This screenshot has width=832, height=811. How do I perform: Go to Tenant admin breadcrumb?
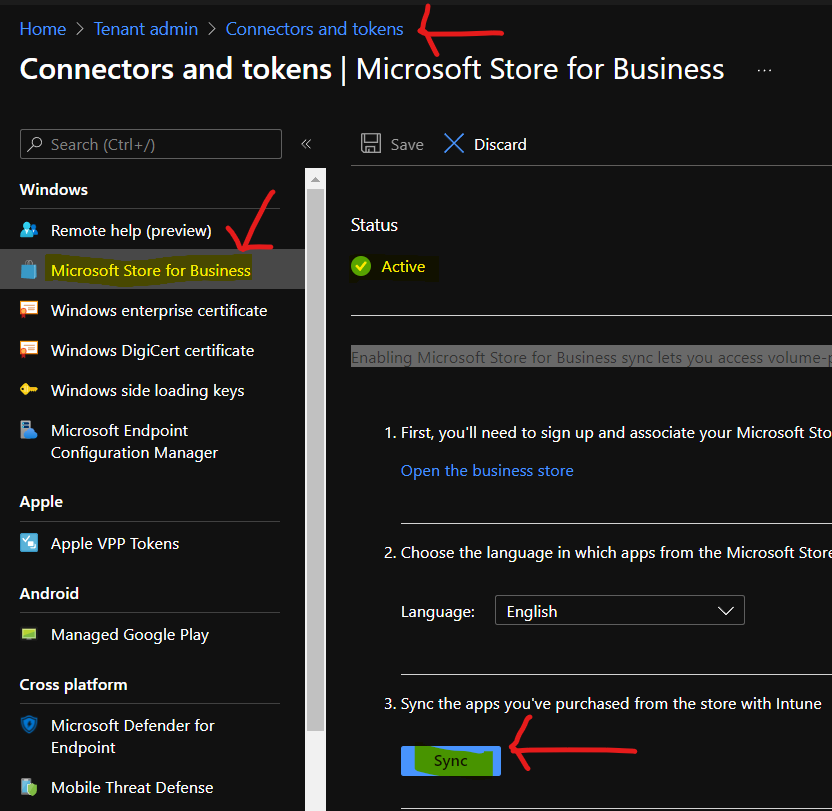[x=146, y=29]
